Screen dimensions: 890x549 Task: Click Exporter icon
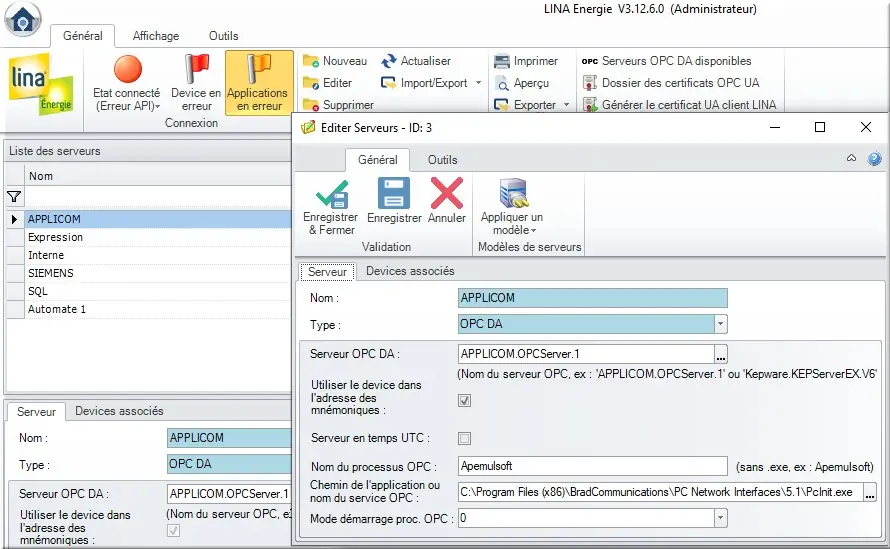click(x=501, y=105)
